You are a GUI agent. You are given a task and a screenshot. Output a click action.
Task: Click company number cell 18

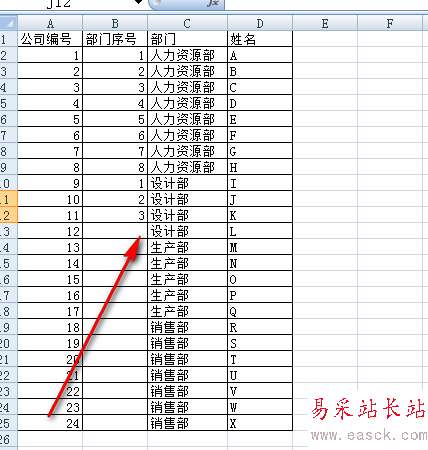pyautogui.click(x=50, y=327)
